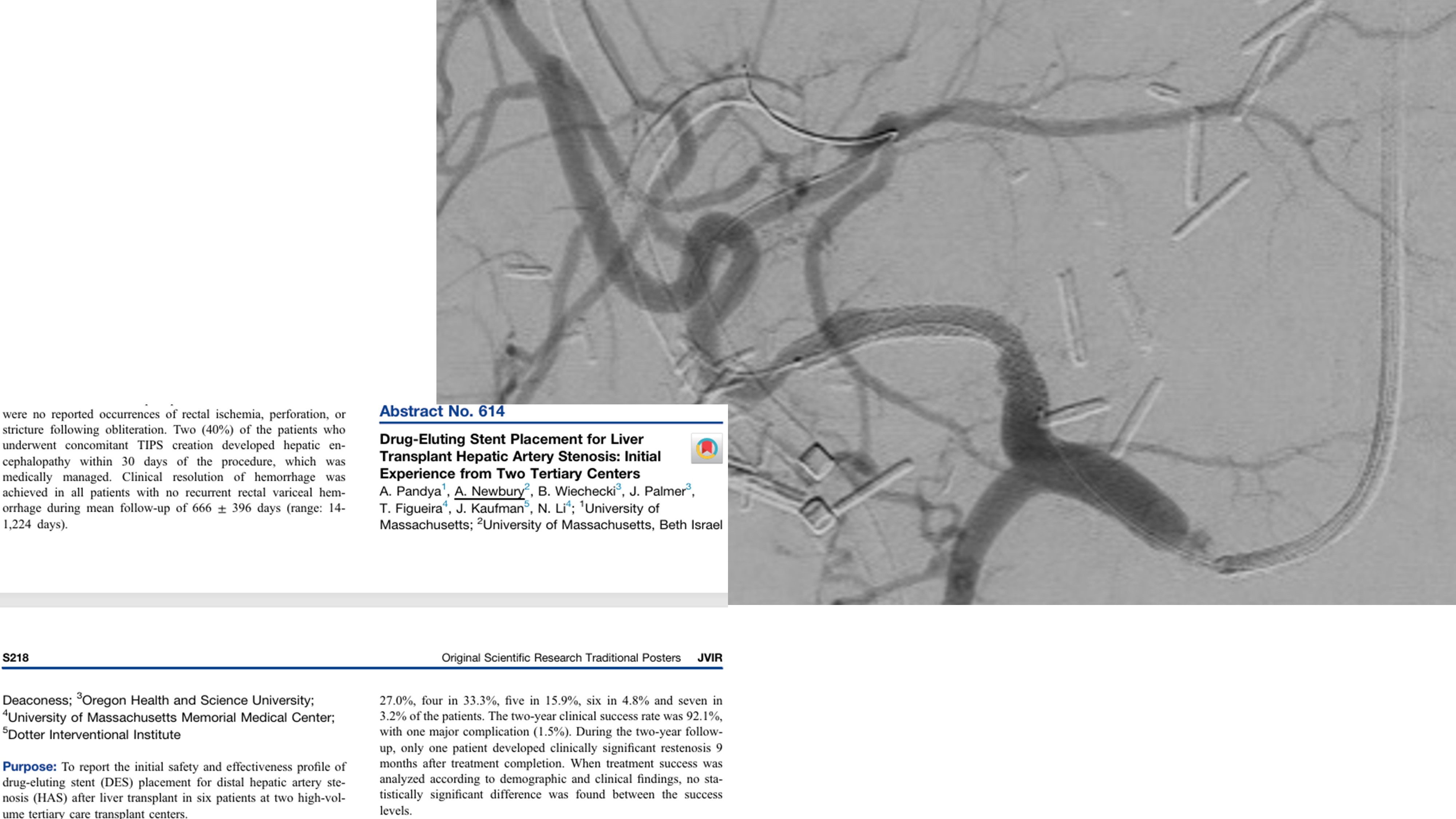1456x819 pixels.
Task: Click superscript 3 after B. Wiechecki
Action: point(618,487)
